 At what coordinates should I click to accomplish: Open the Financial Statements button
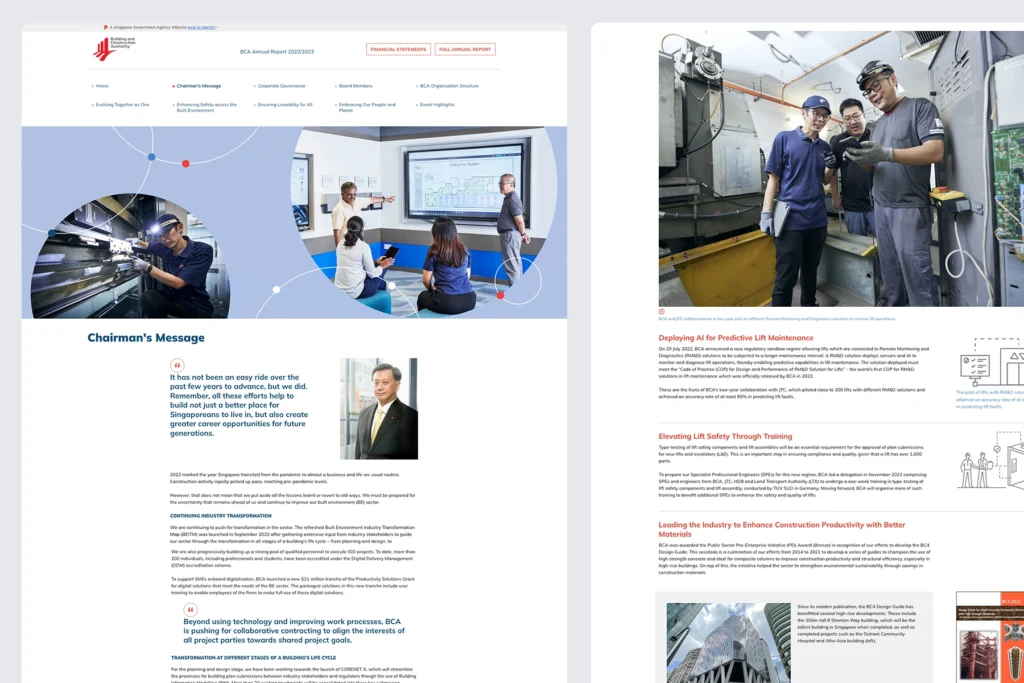tap(397, 49)
